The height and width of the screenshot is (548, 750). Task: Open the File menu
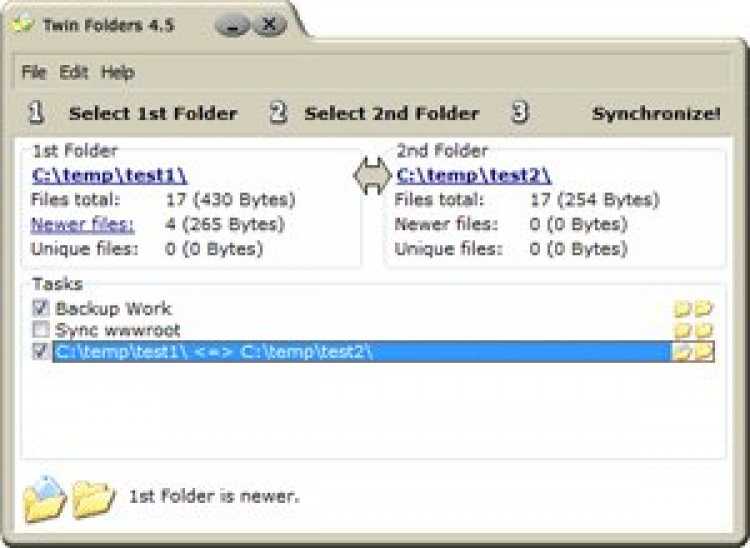click(x=34, y=72)
